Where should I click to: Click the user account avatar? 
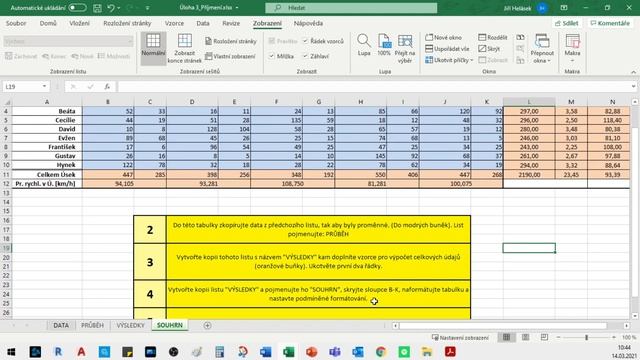pos(542,8)
